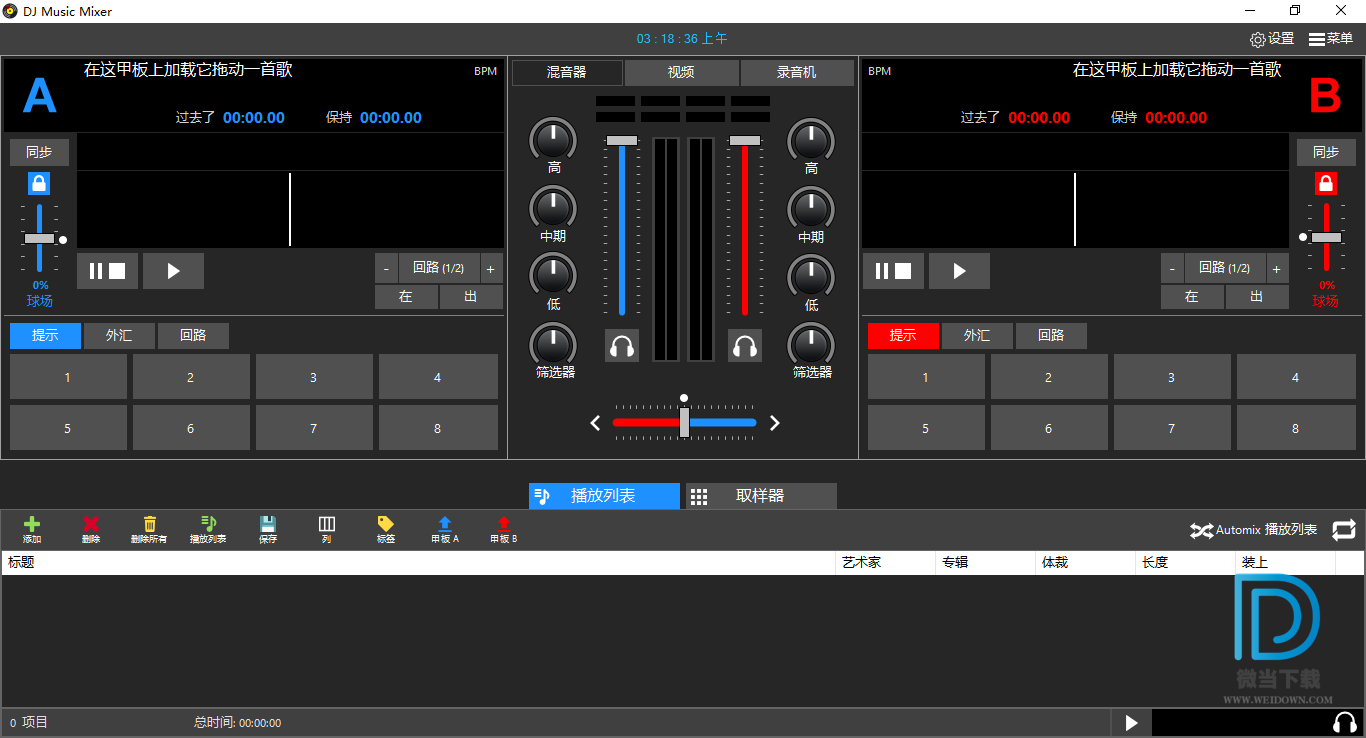Select deck A 外汇 tab
Screen dimensions: 1366x738
click(119, 336)
